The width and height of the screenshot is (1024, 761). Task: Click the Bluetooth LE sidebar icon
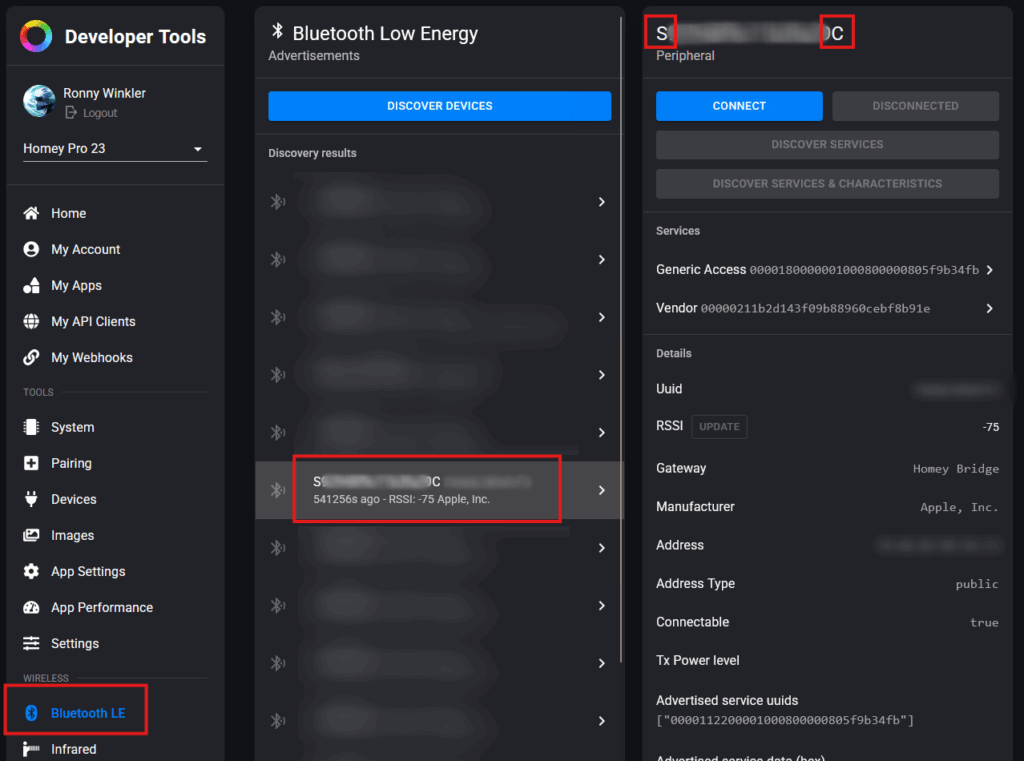pos(31,713)
